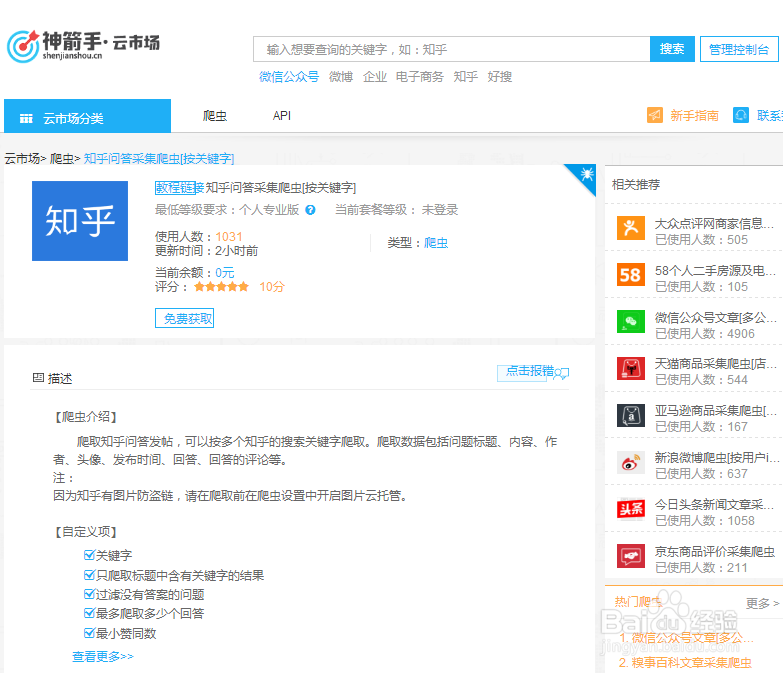Open 微信公众号文章 recommendation in 相关推荐

click(x=716, y=318)
